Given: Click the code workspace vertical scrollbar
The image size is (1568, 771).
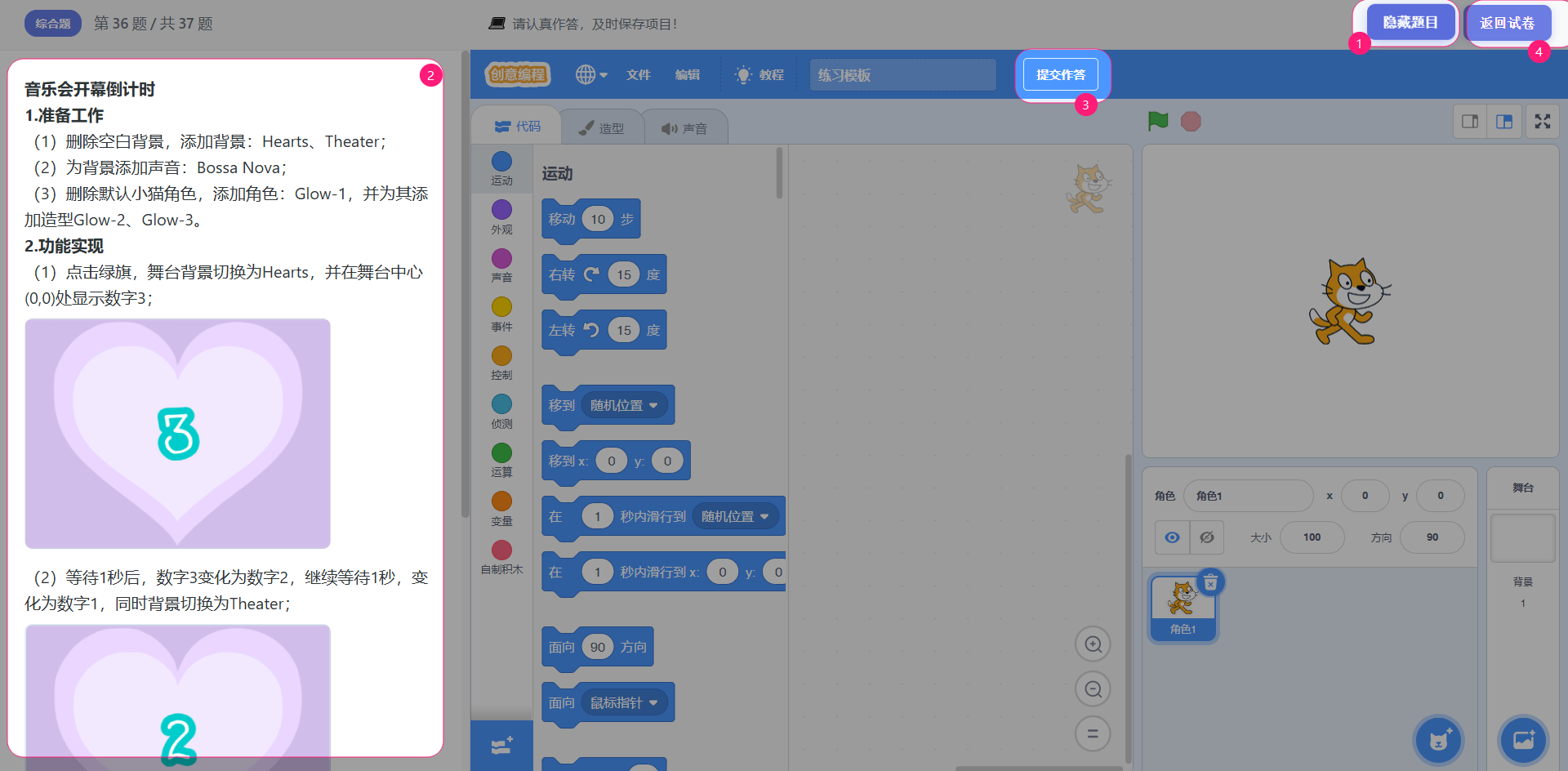Looking at the screenshot, I should coord(1129,608).
